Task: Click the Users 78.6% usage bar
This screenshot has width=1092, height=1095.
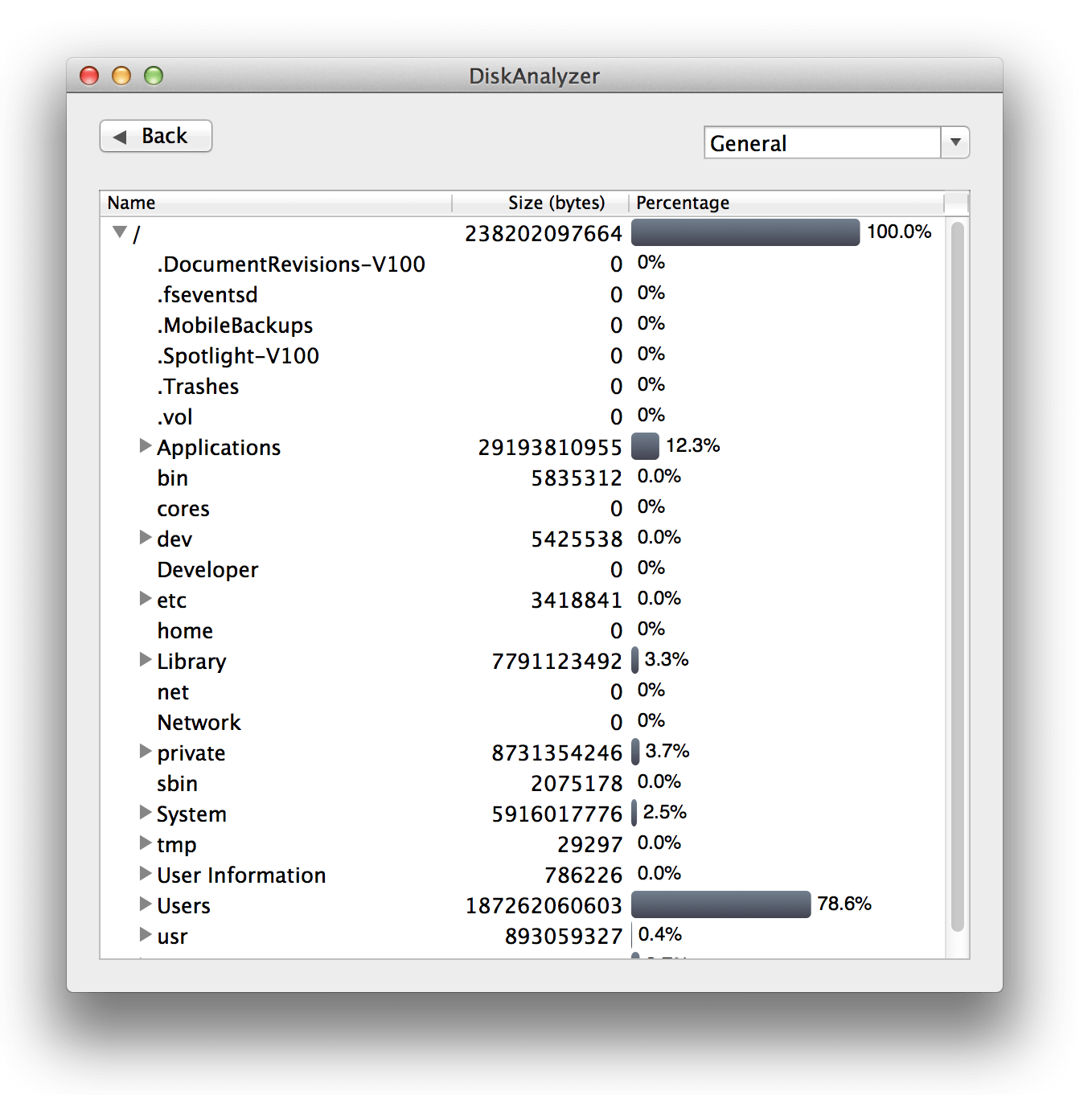Action: point(720,904)
